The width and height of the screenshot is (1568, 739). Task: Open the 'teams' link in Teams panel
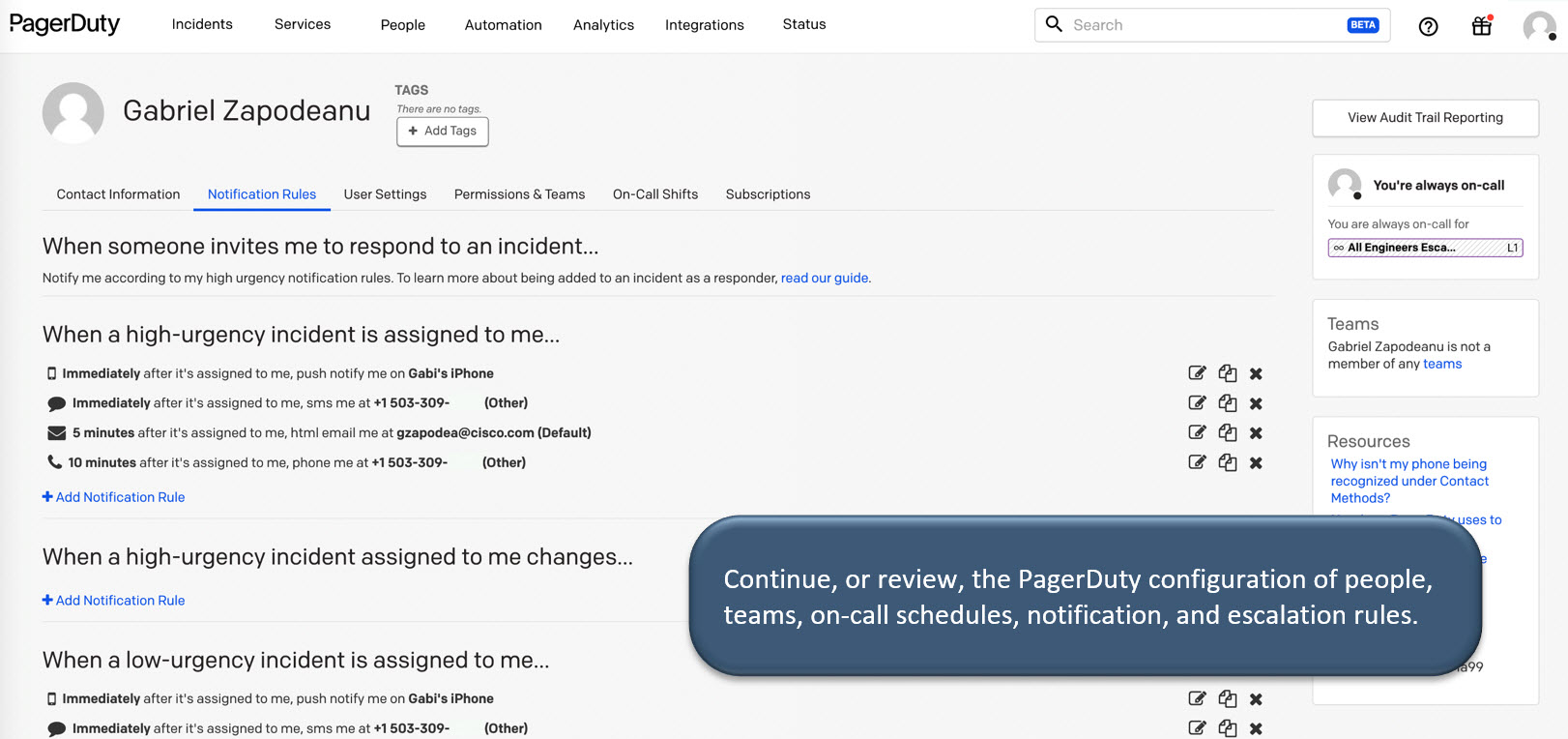[x=1442, y=364]
